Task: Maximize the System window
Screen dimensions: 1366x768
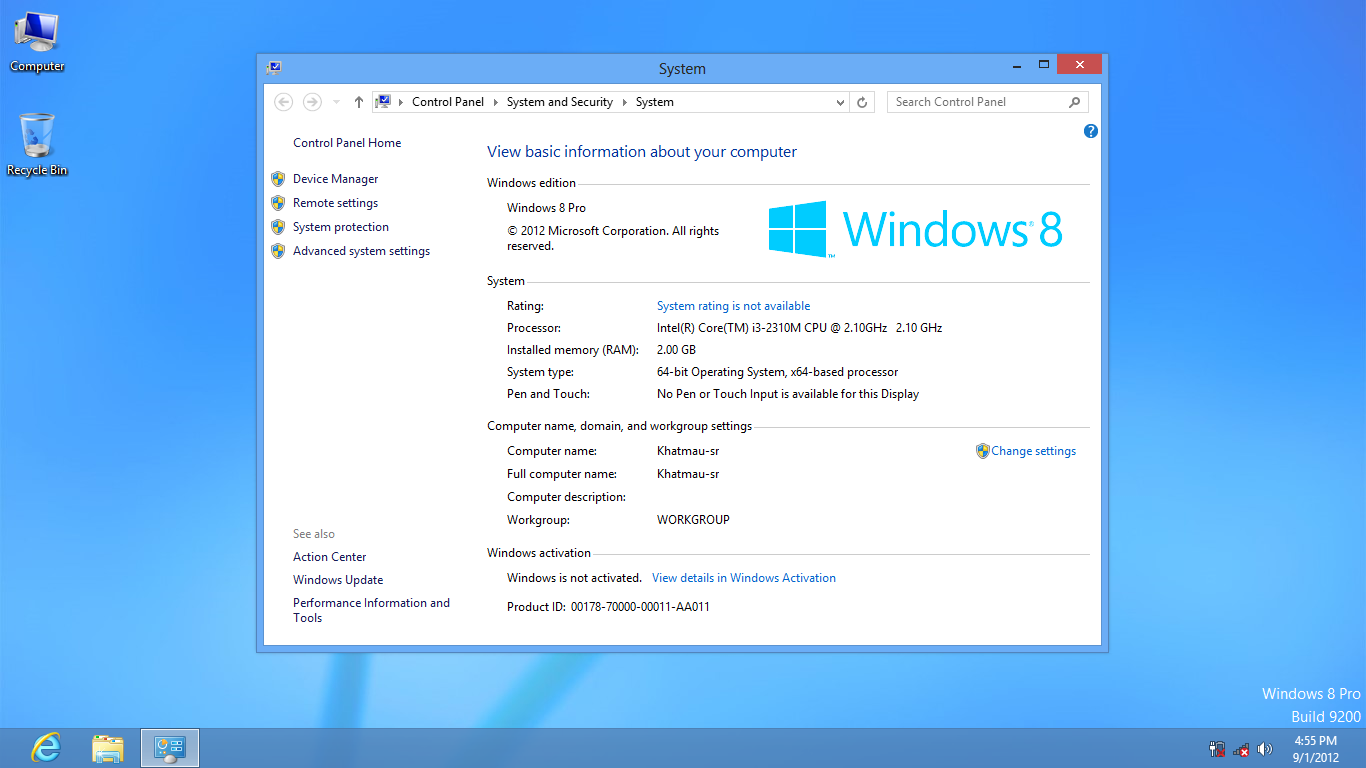Action: pos(1043,64)
